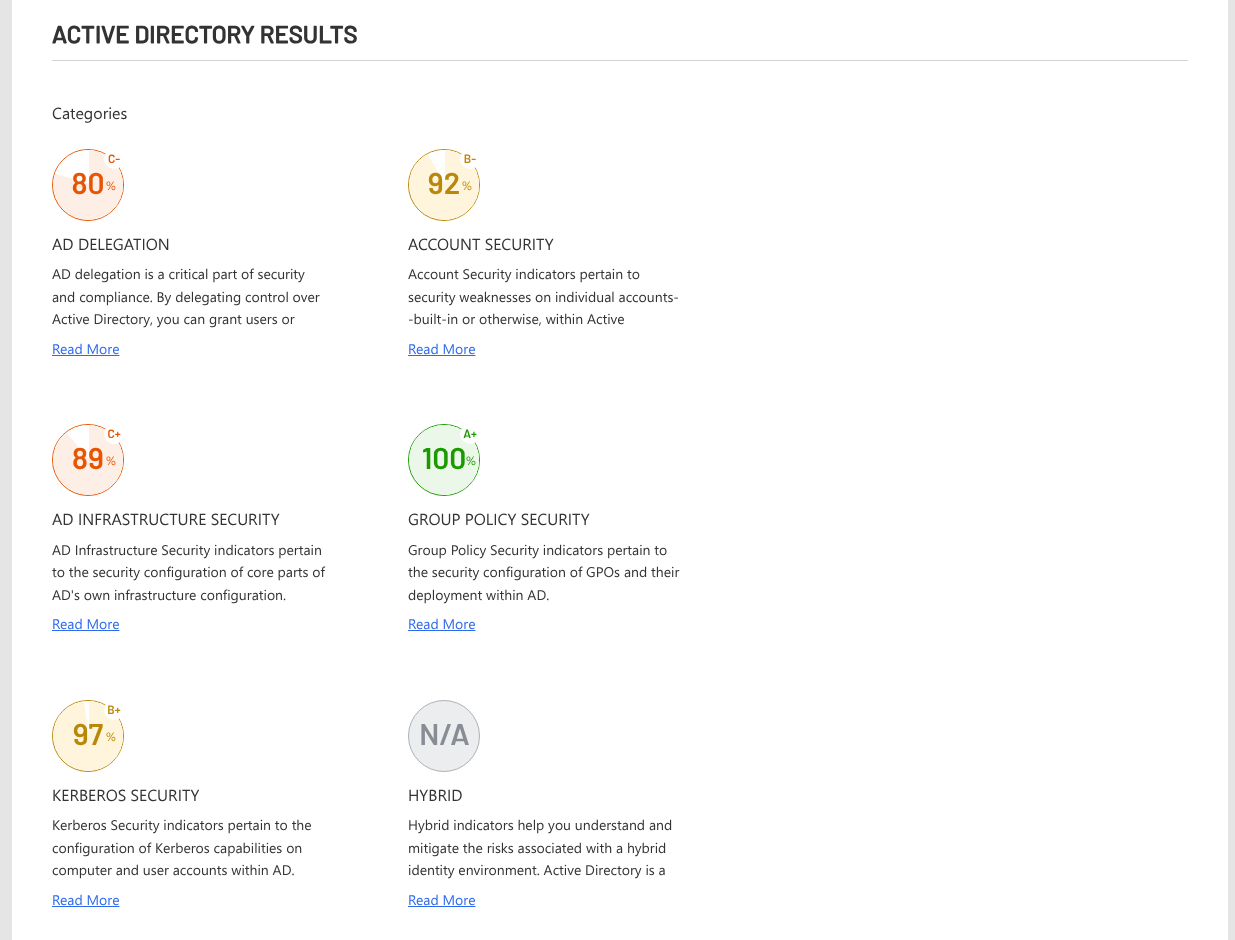This screenshot has height=940, width=1235.
Task: Open Read More under AD Infrastructure Security
Action: pyautogui.click(x=86, y=624)
